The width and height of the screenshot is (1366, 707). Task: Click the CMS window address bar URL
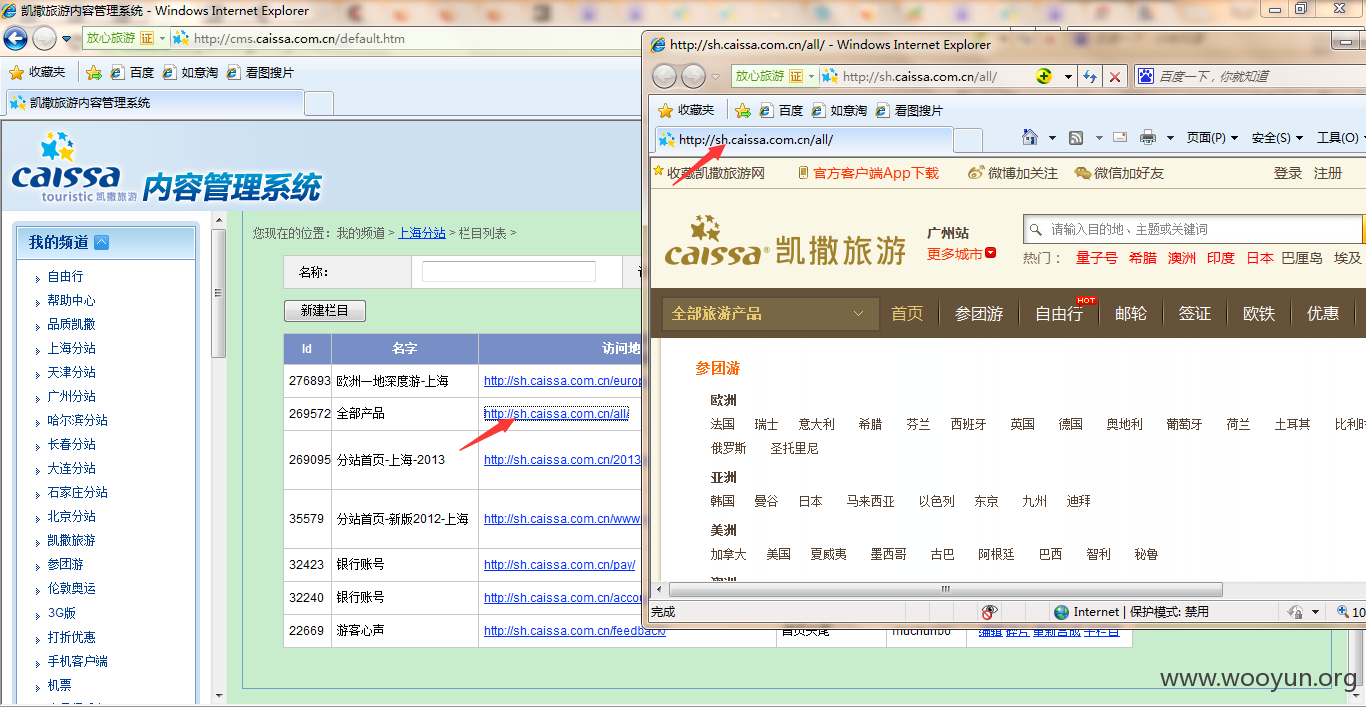click(x=299, y=39)
